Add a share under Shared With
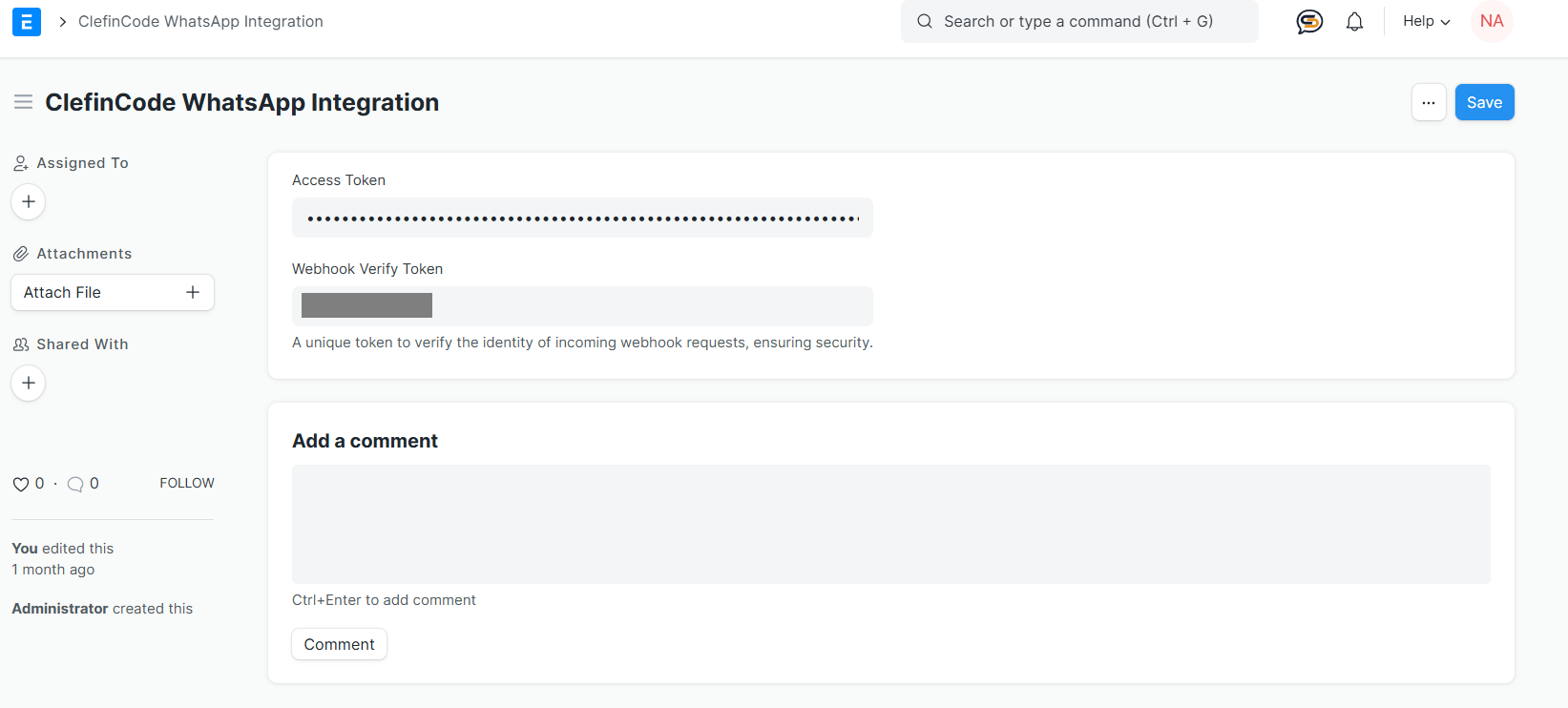 pyautogui.click(x=29, y=383)
